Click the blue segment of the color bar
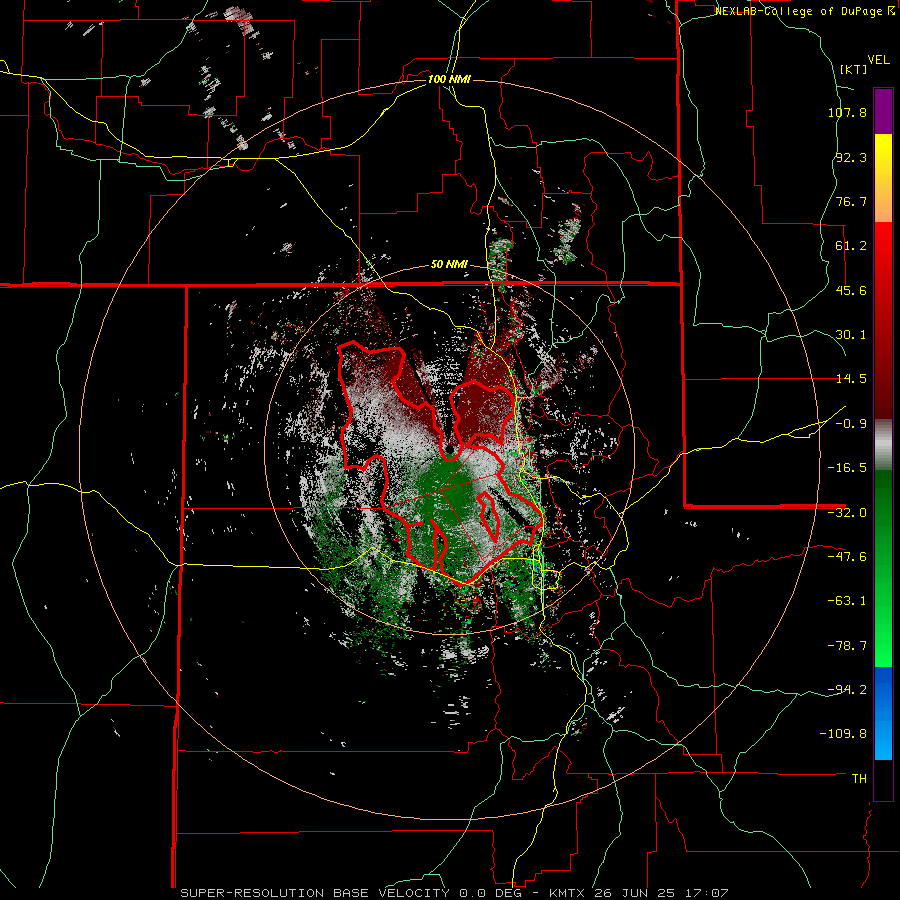Screen dimensions: 900x900 [883, 713]
